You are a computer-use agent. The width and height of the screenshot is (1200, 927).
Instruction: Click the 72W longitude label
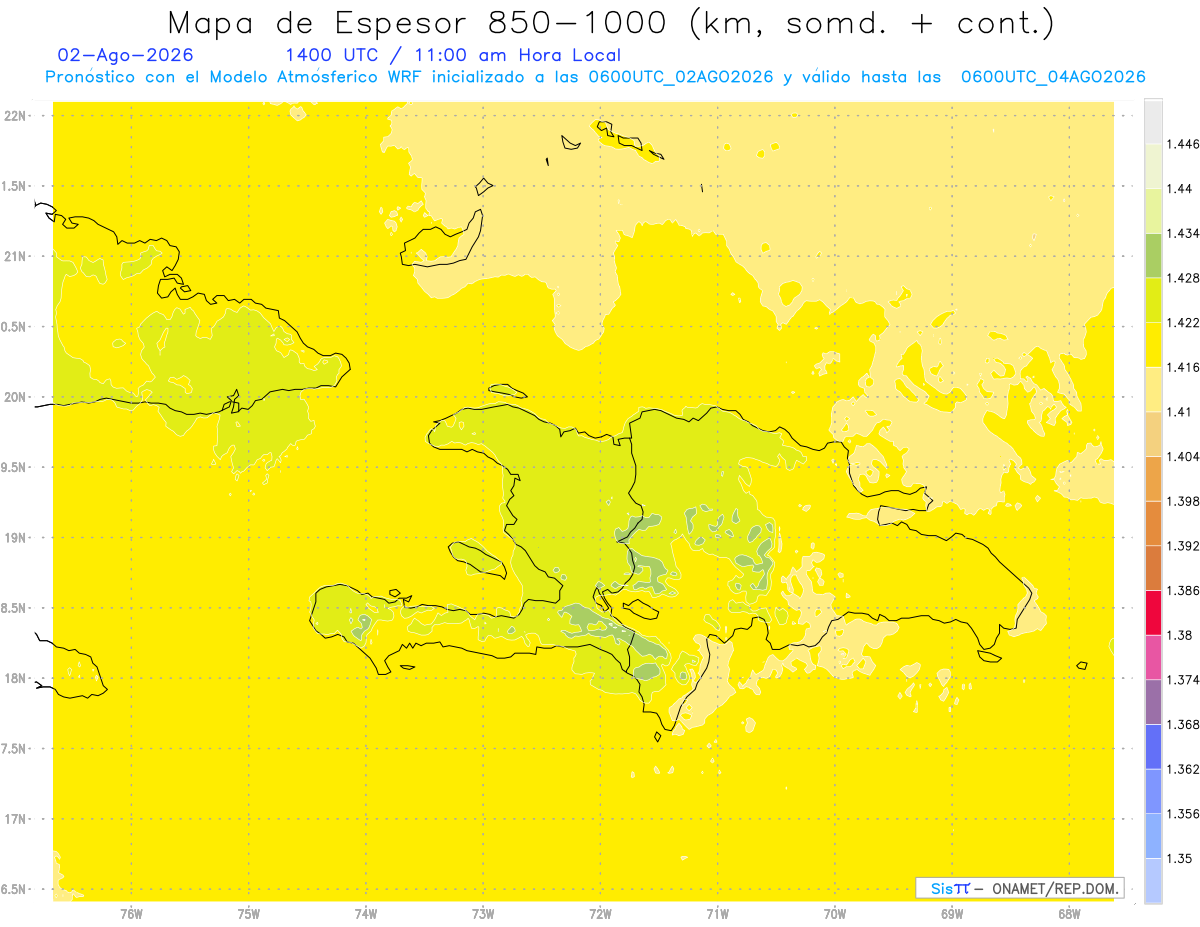[x=601, y=914]
